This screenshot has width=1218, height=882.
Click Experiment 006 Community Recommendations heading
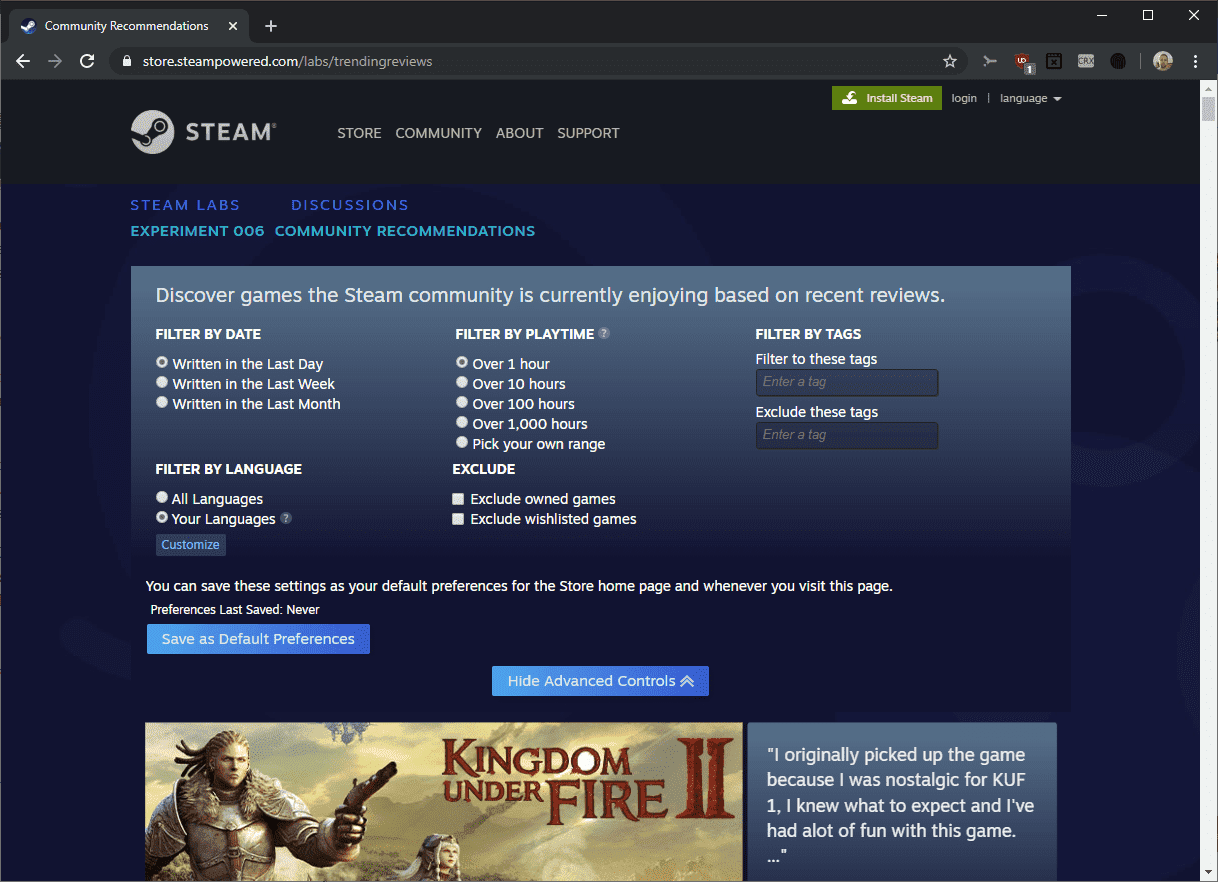click(x=332, y=231)
